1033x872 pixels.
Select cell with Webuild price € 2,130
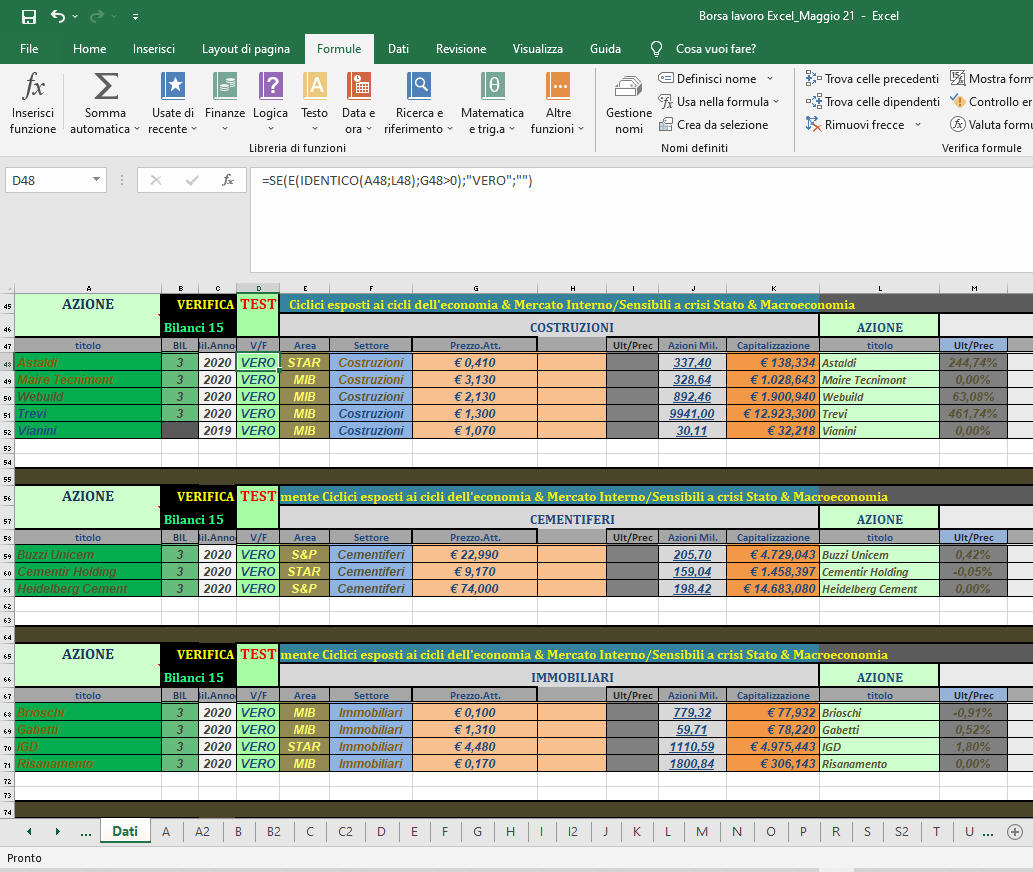(x=475, y=396)
